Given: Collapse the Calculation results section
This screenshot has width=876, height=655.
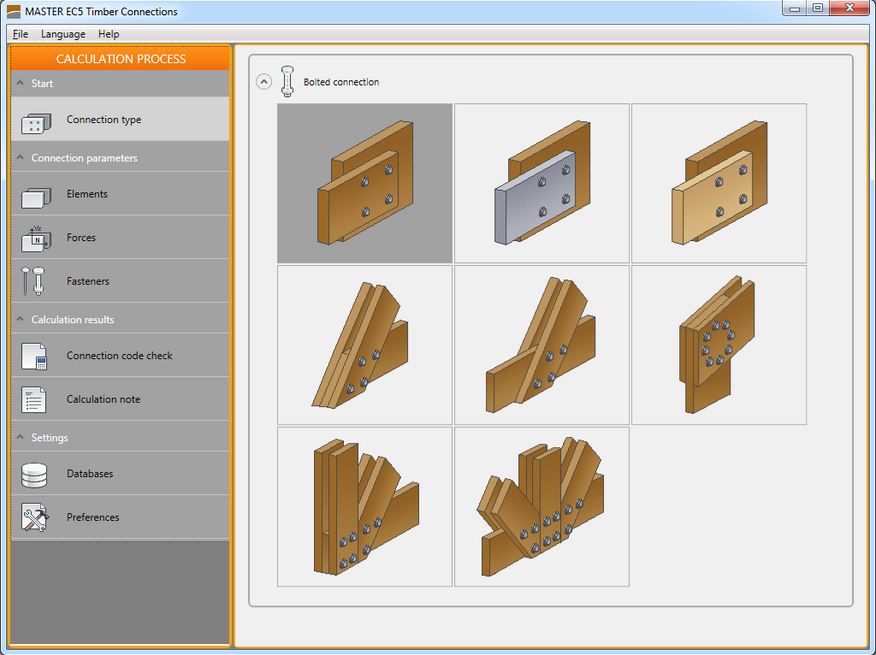Looking at the screenshot, I should tap(19, 320).
